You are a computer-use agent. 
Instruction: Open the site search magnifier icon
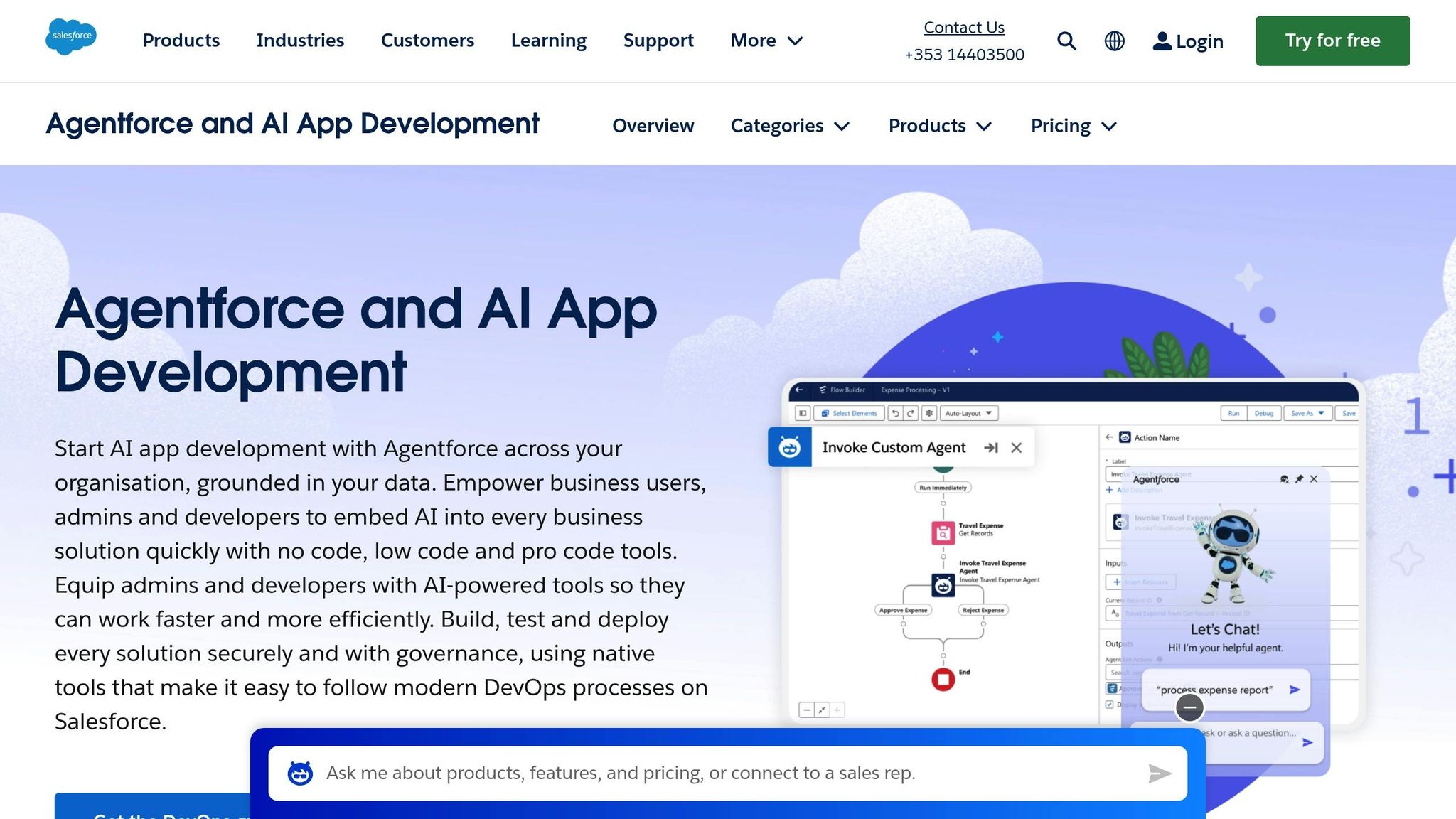pyautogui.click(x=1066, y=41)
